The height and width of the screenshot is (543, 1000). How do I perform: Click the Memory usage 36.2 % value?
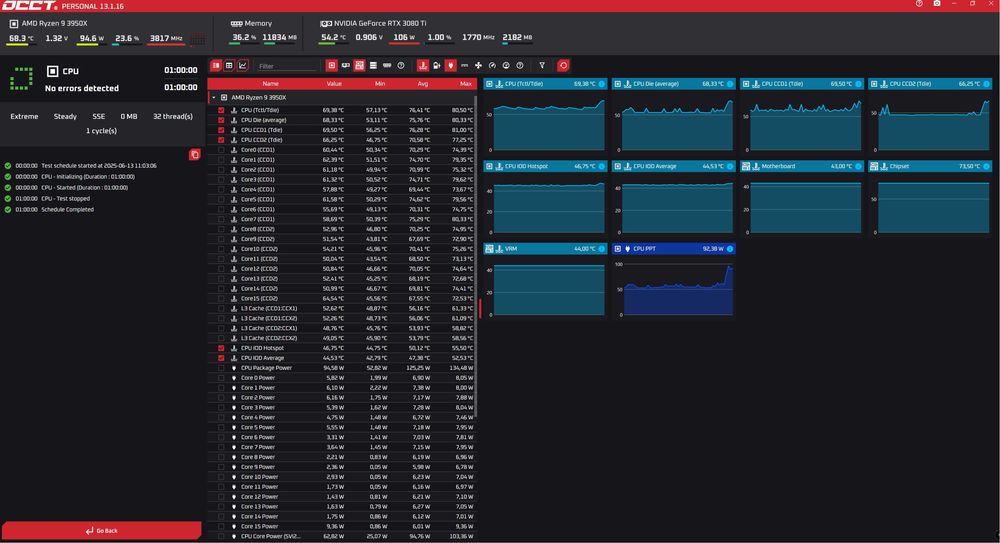click(x=244, y=37)
